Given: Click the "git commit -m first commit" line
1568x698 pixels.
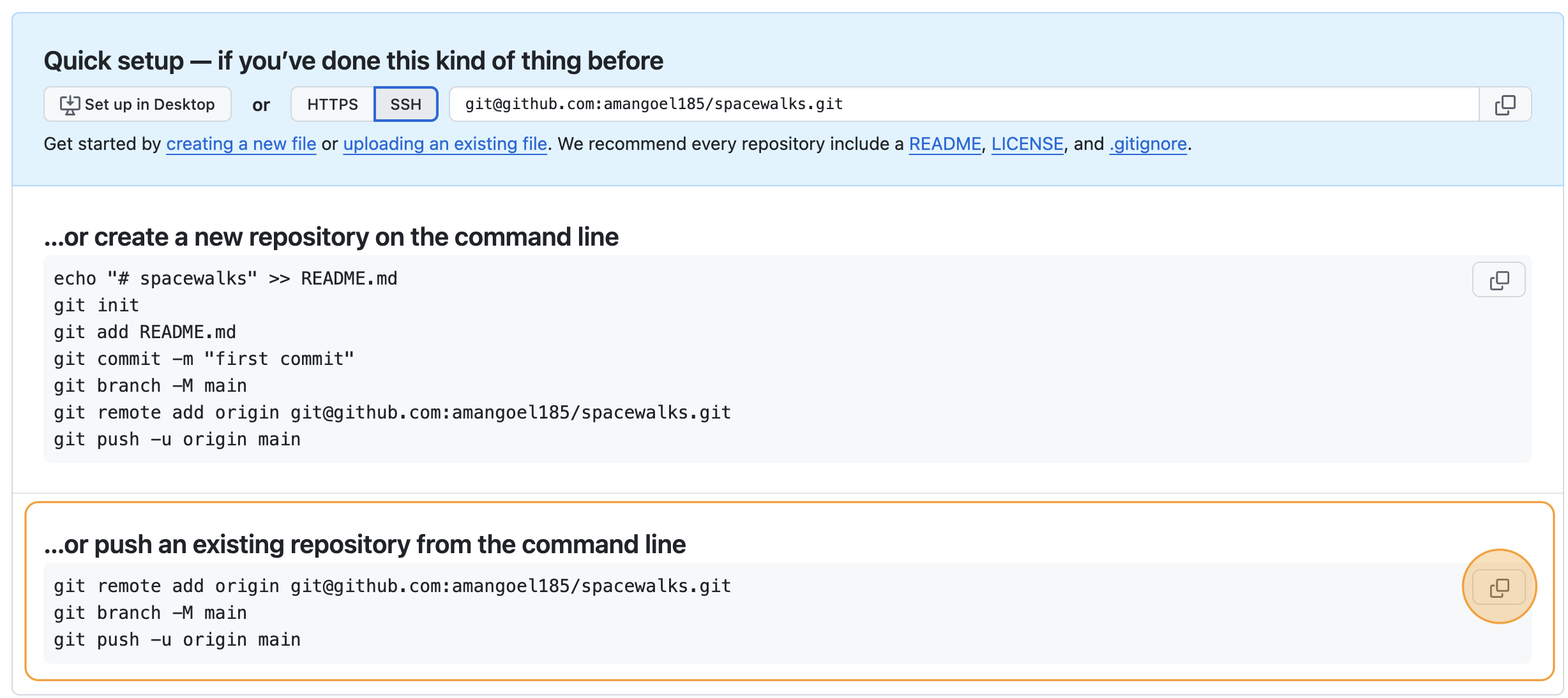Looking at the screenshot, I should point(203,358).
